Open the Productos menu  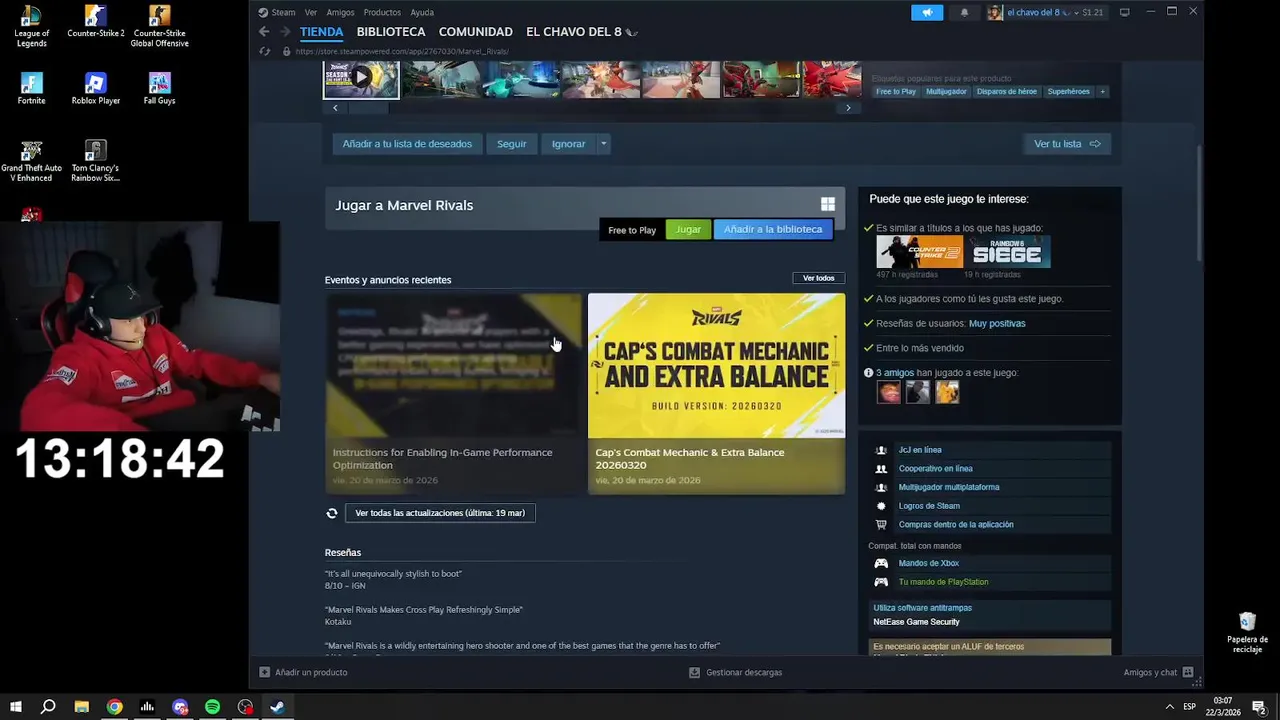click(382, 12)
